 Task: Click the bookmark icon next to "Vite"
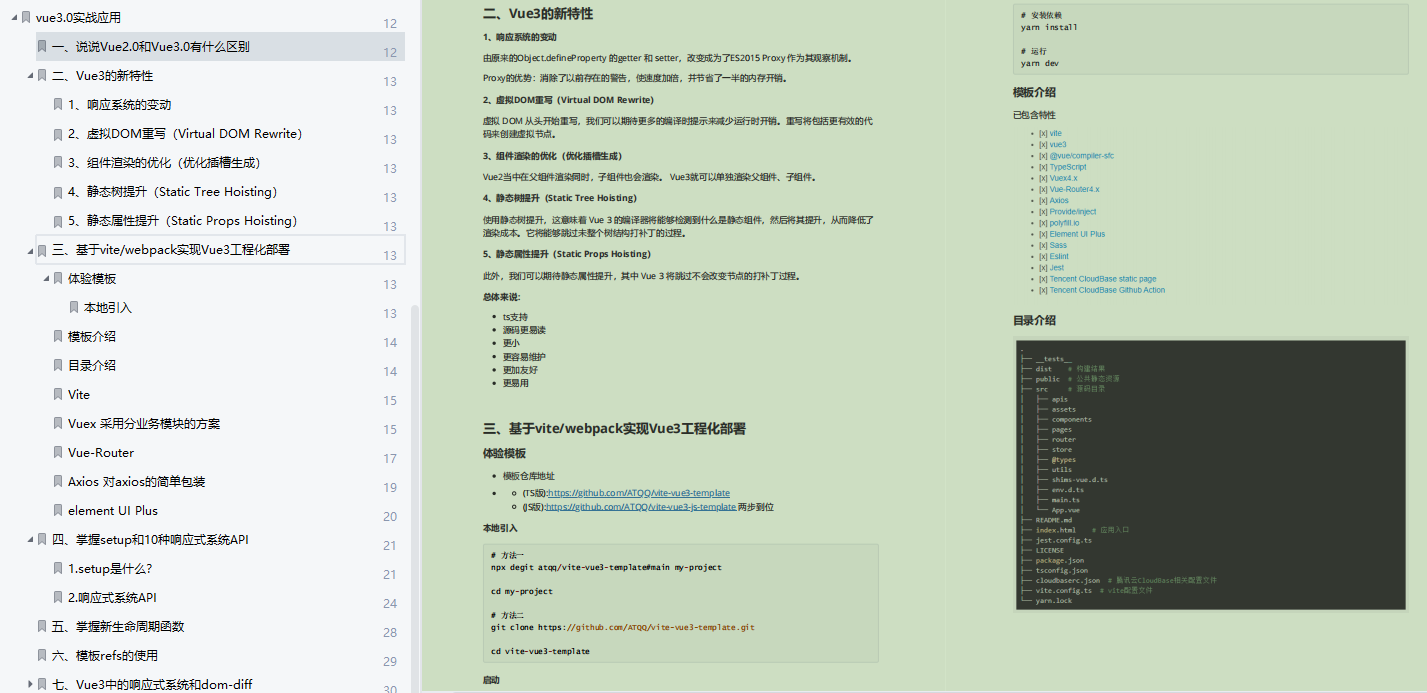(57, 394)
